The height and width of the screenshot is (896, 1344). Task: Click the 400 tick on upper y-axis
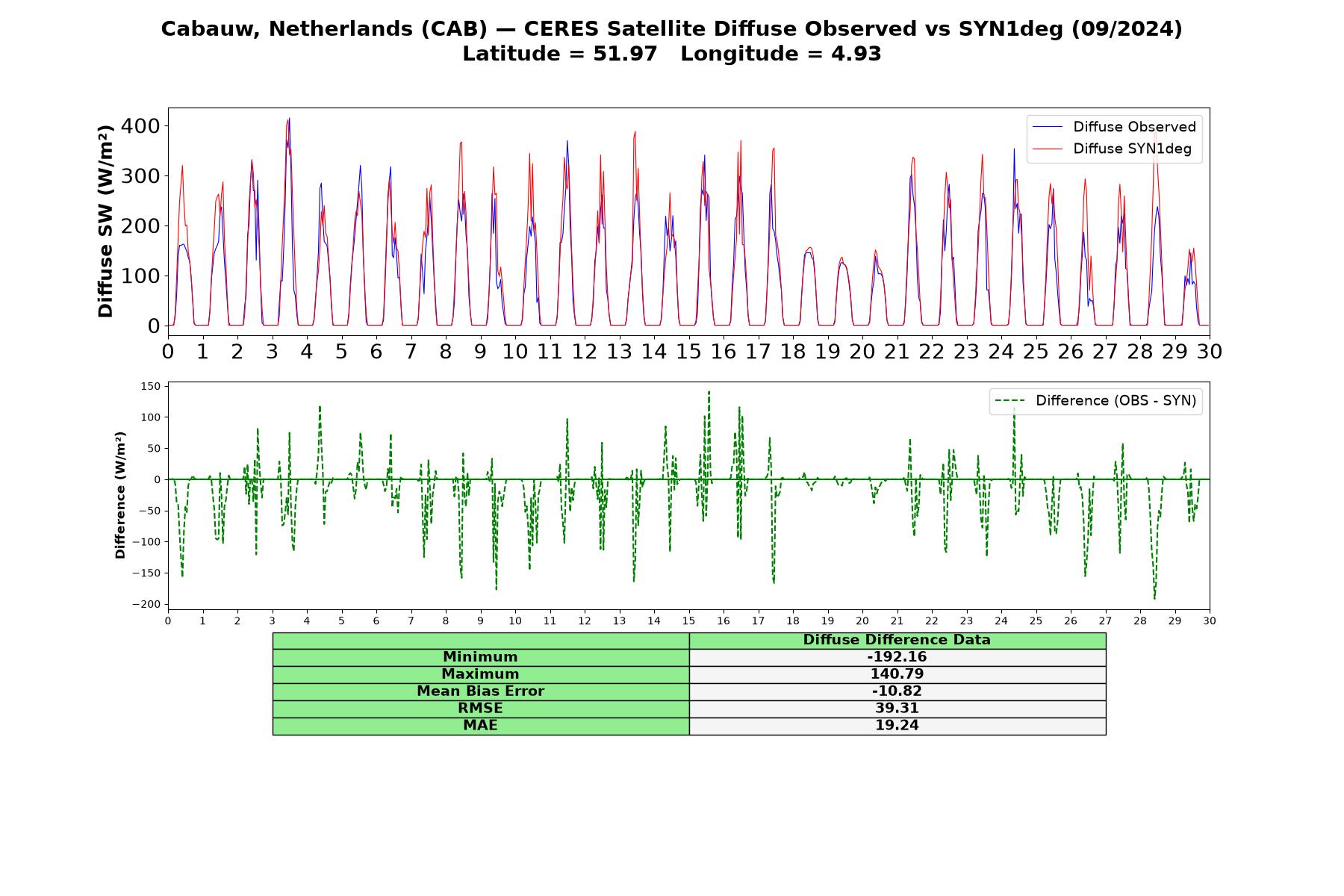tap(141, 126)
